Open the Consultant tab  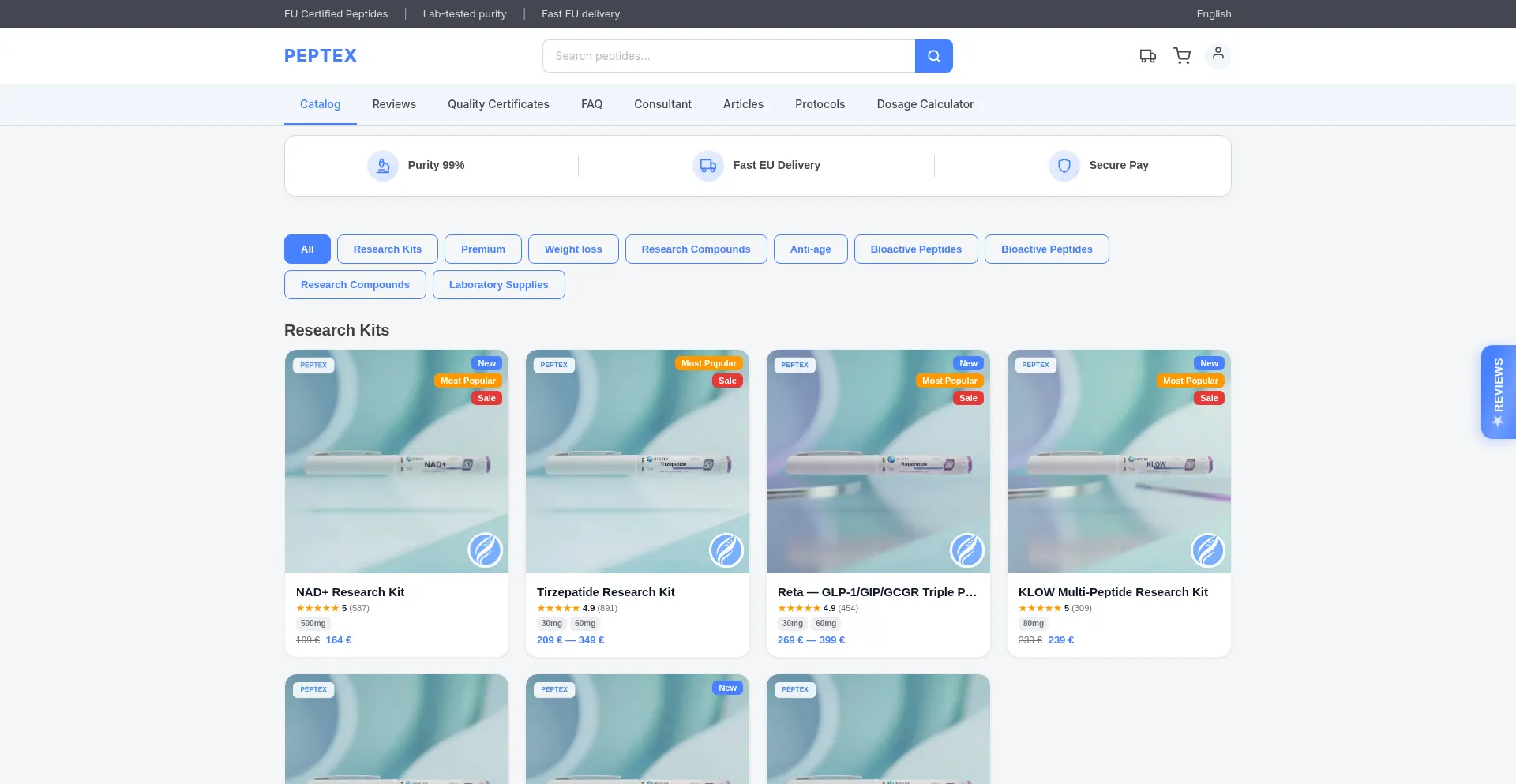(662, 104)
